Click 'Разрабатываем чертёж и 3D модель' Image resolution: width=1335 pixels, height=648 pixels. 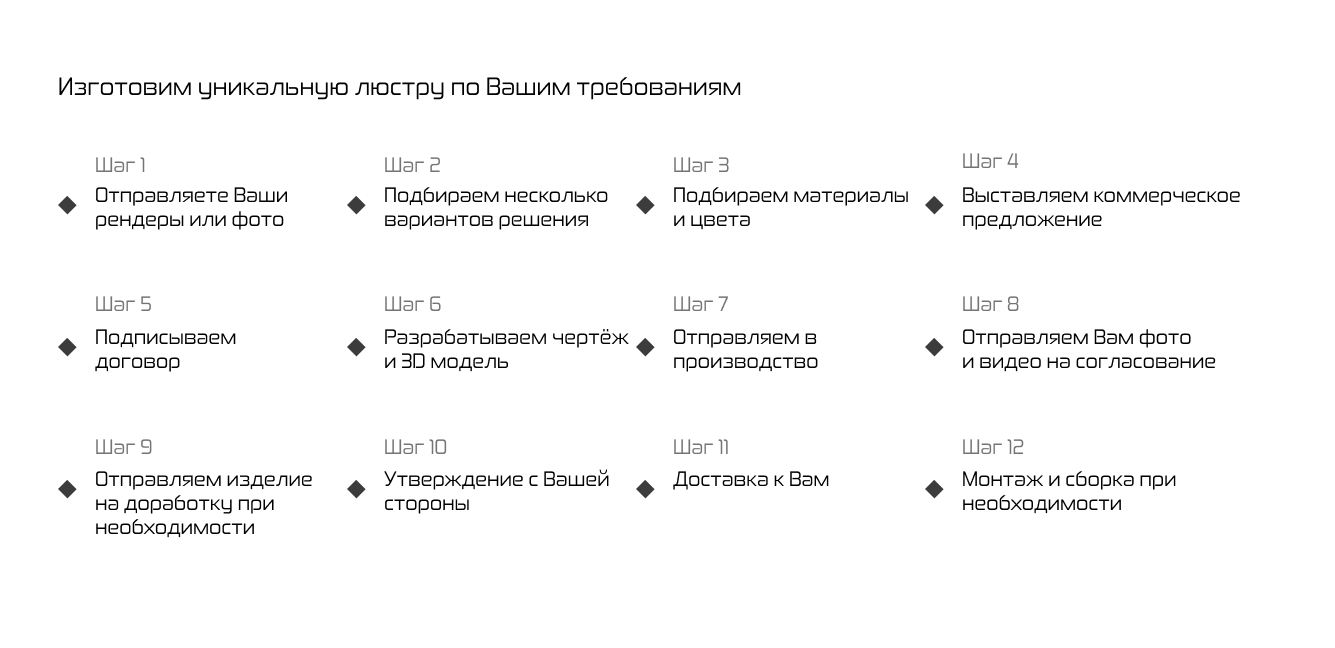click(x=507, y=349)
